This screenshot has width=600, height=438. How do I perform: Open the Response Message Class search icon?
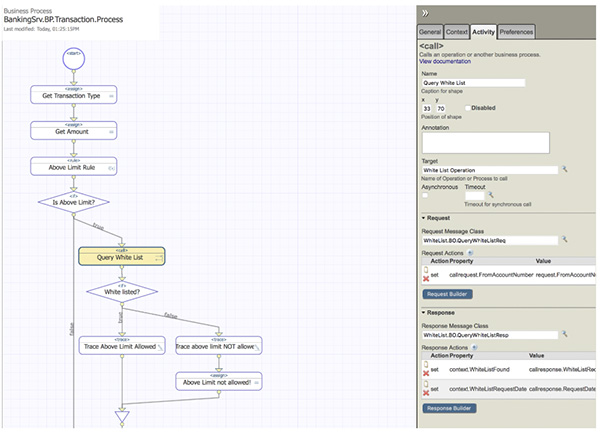[x=564, y=333]
